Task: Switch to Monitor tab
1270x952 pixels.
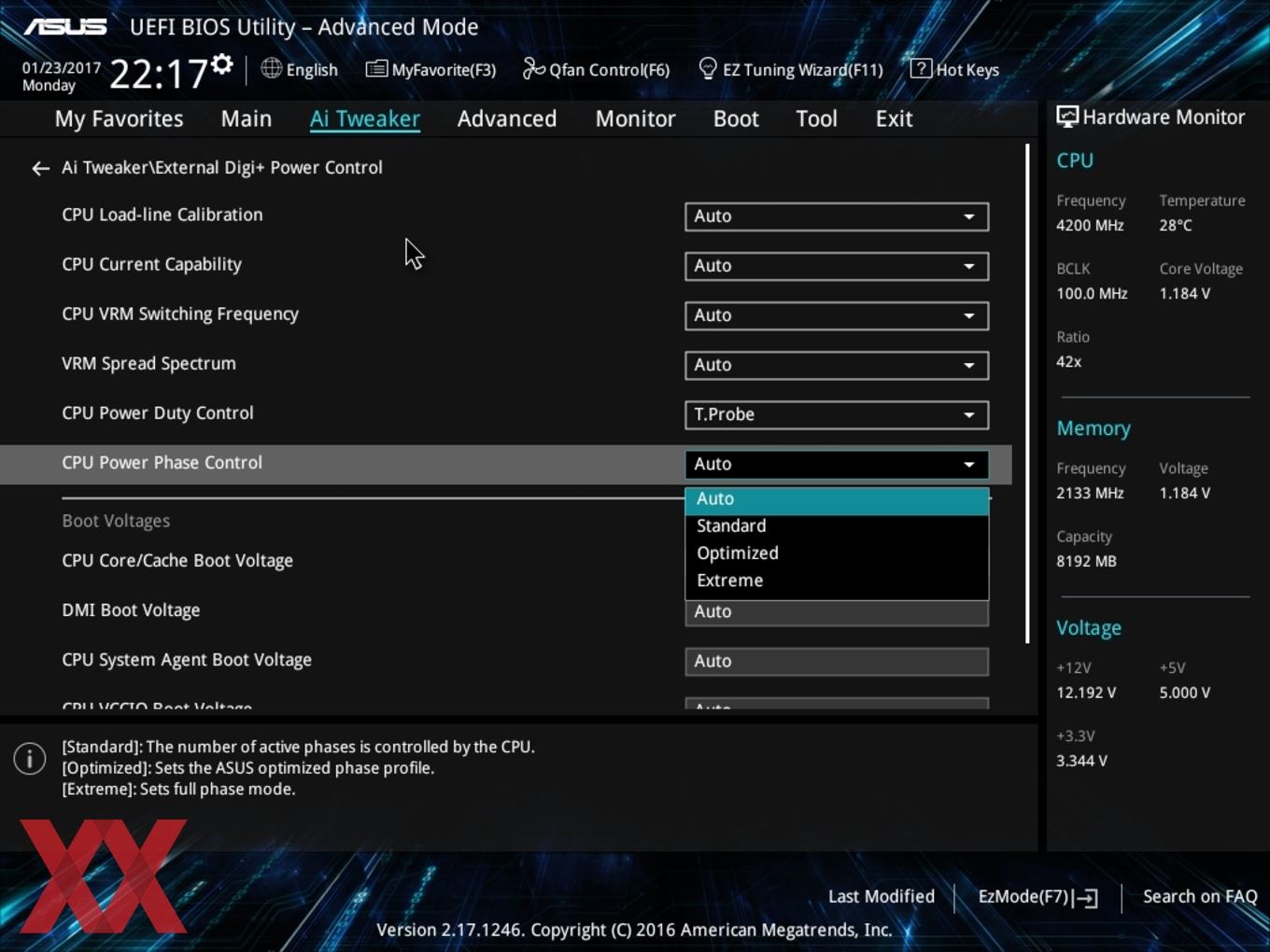Action: [635, 119]
